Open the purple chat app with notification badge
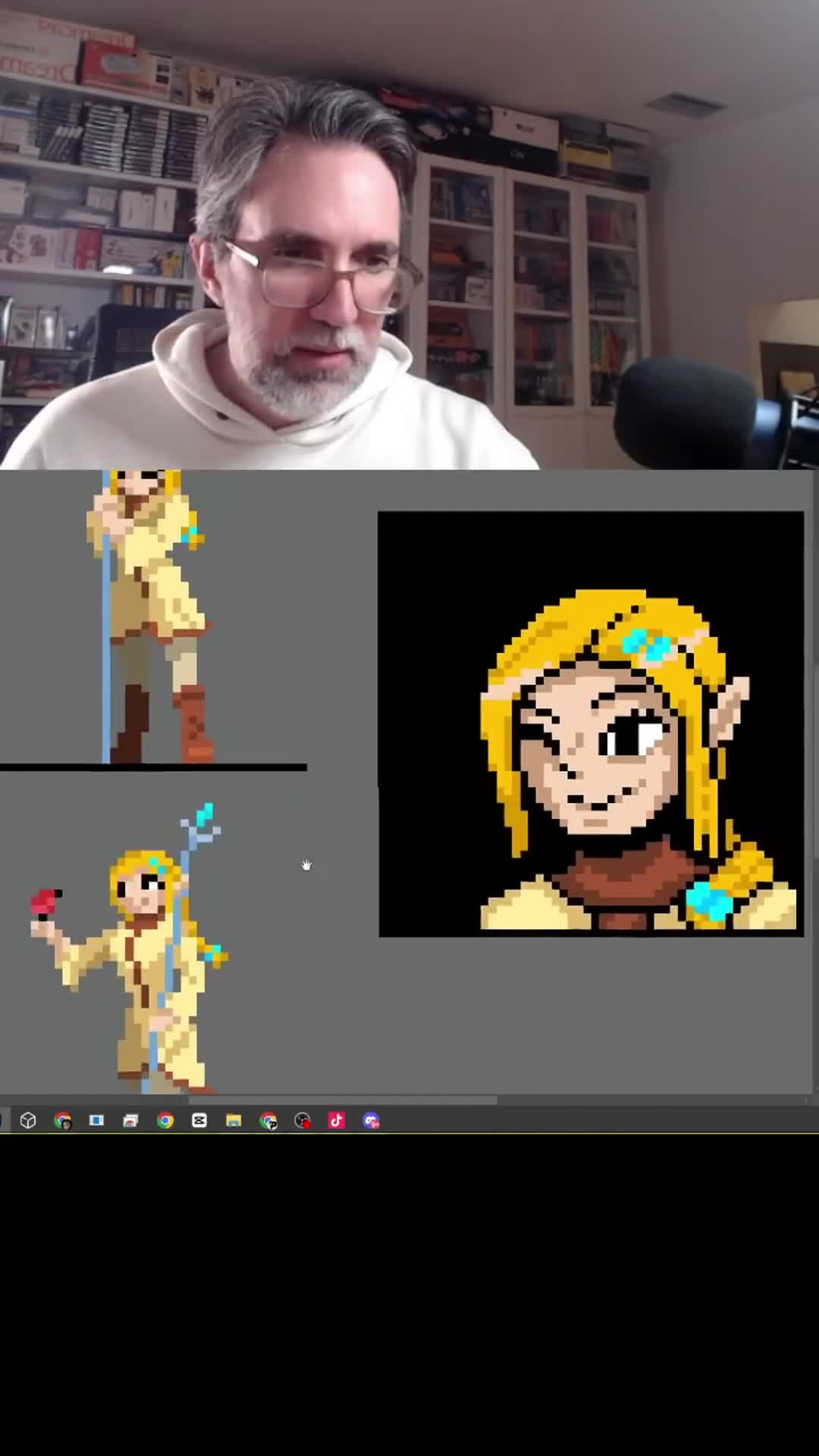The height and width of the screenshot is (1456, 819). [371, 1120]
